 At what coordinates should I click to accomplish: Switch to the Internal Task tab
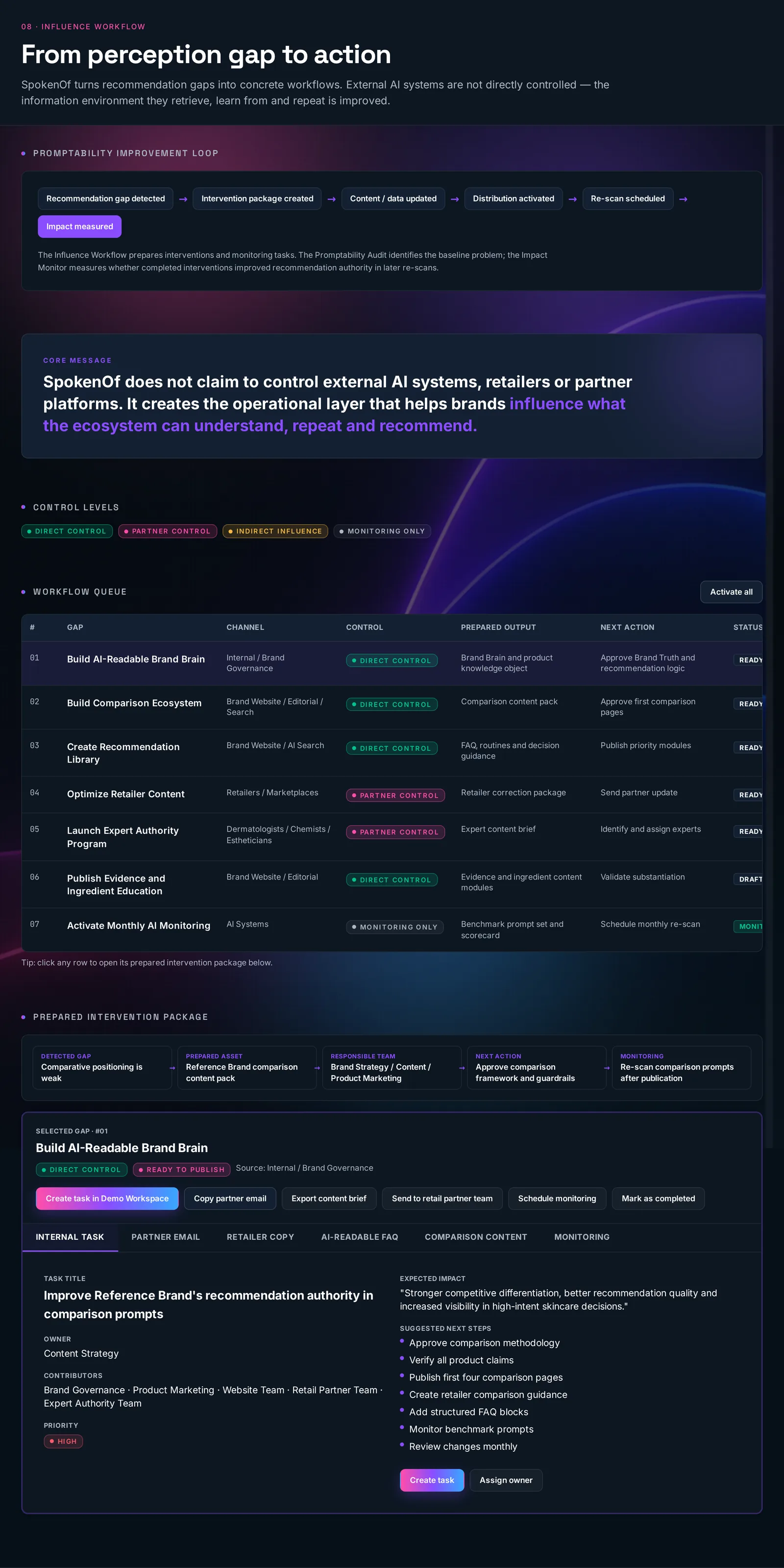[x=70, y=1237]
